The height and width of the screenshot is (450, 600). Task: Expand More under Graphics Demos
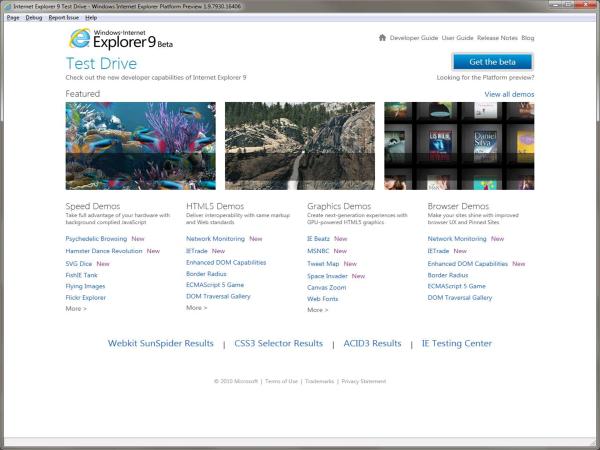click(x=317, y=310)
